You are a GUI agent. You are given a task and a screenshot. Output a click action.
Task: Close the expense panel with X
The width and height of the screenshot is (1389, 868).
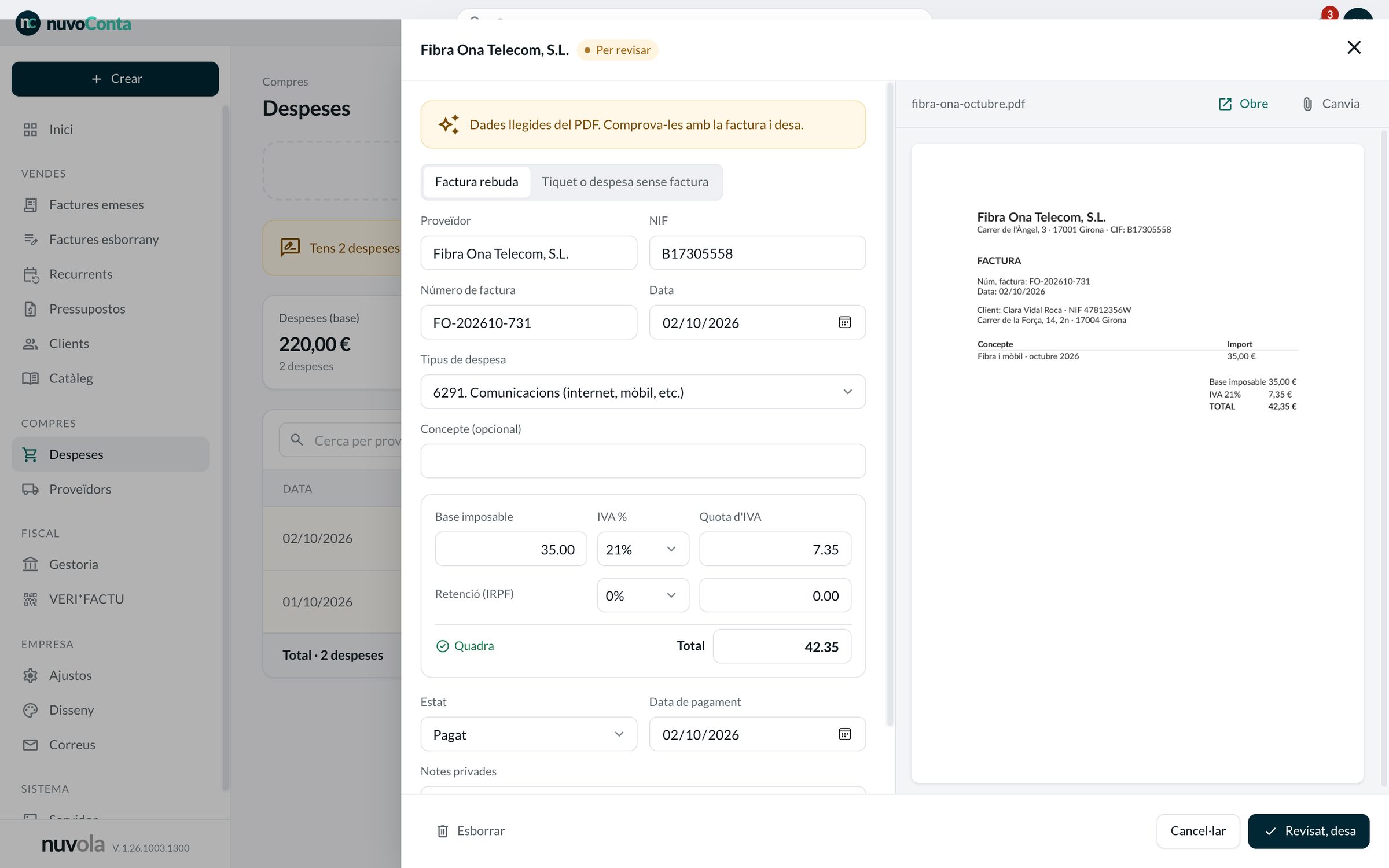tap(1354, 47)
